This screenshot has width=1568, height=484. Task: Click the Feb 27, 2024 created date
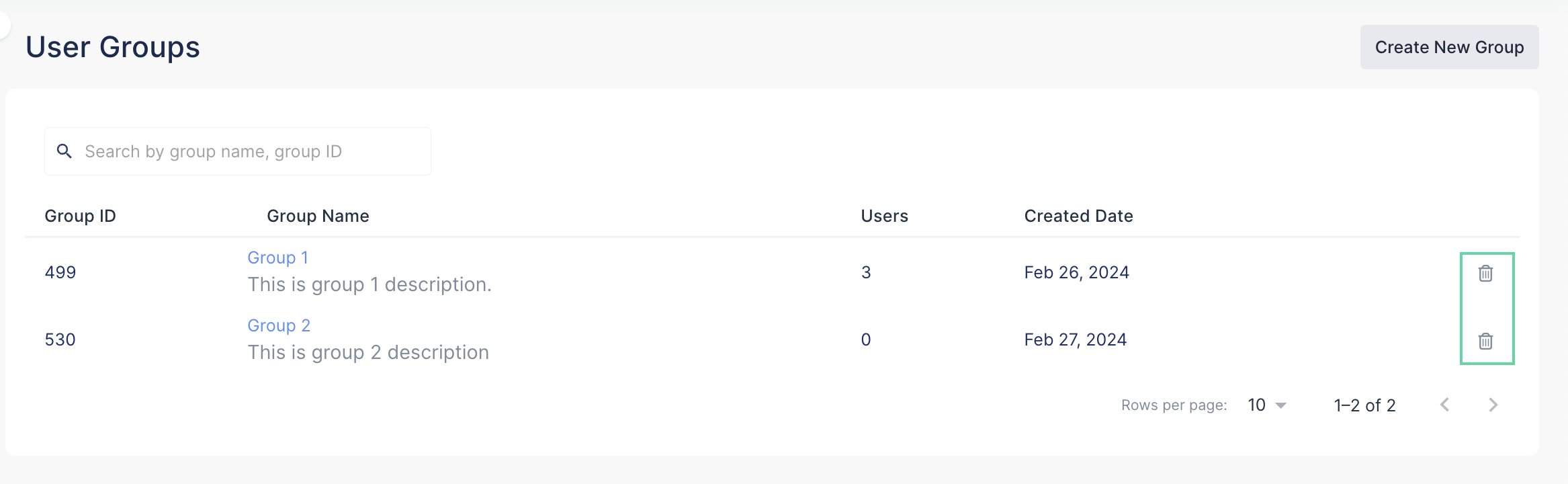click(1075, 339)
